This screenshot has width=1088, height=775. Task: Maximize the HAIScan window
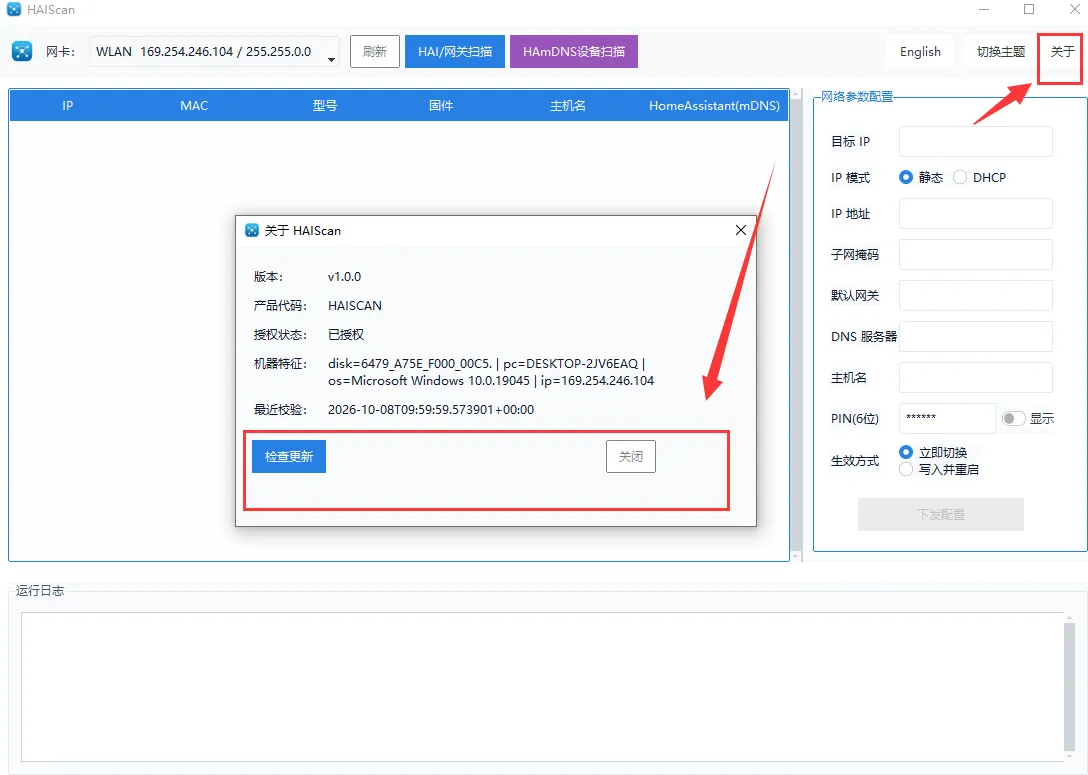[1029, 9]
